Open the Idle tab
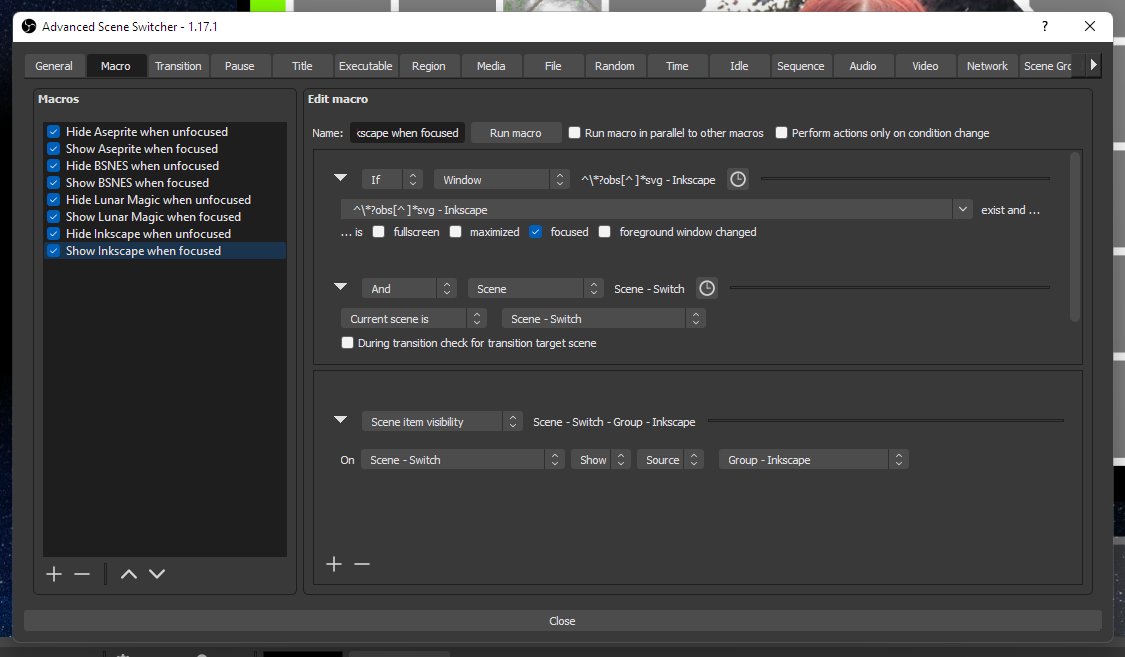Screen dimensions: 1125x657 (x=739, y=66)
